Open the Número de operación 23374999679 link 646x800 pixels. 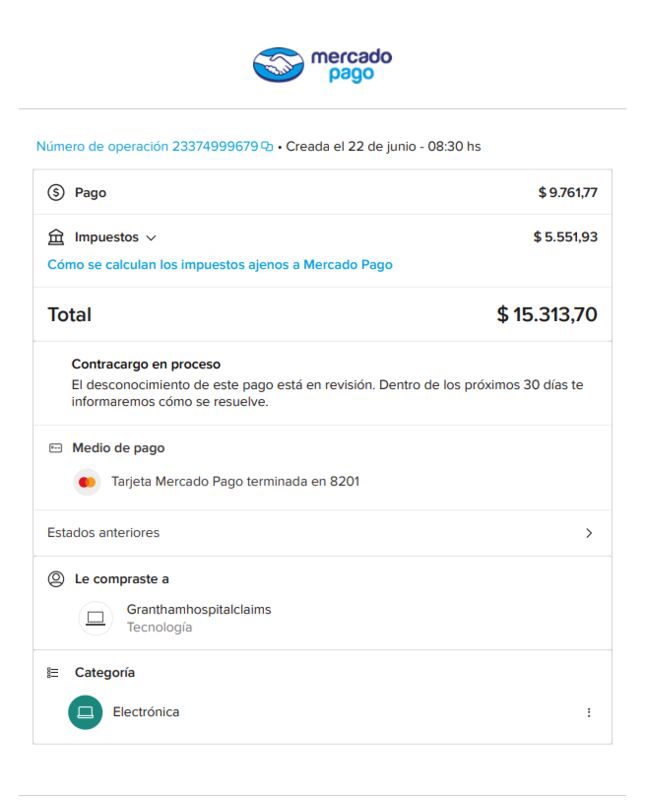click(x=147, y=146)
